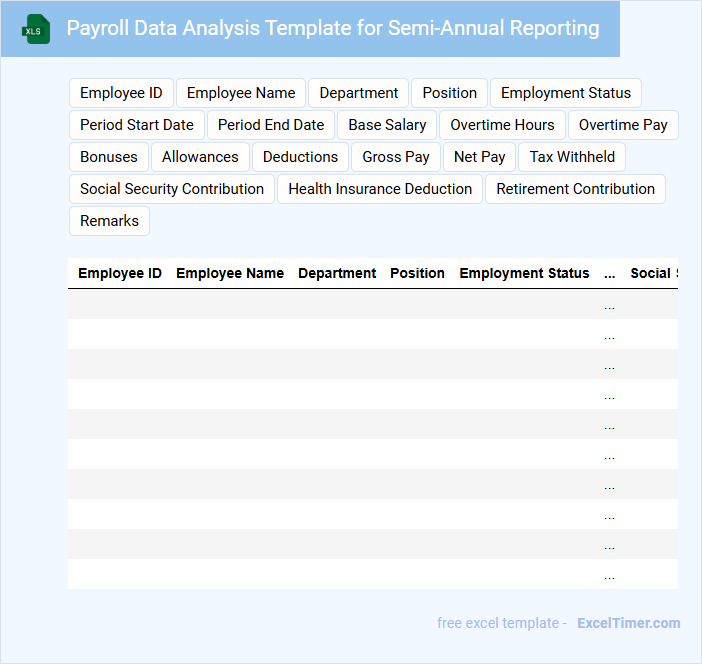Click the Employment Status table column header
The width and height of the screenshot is (702, 664).
pos(524,273)
